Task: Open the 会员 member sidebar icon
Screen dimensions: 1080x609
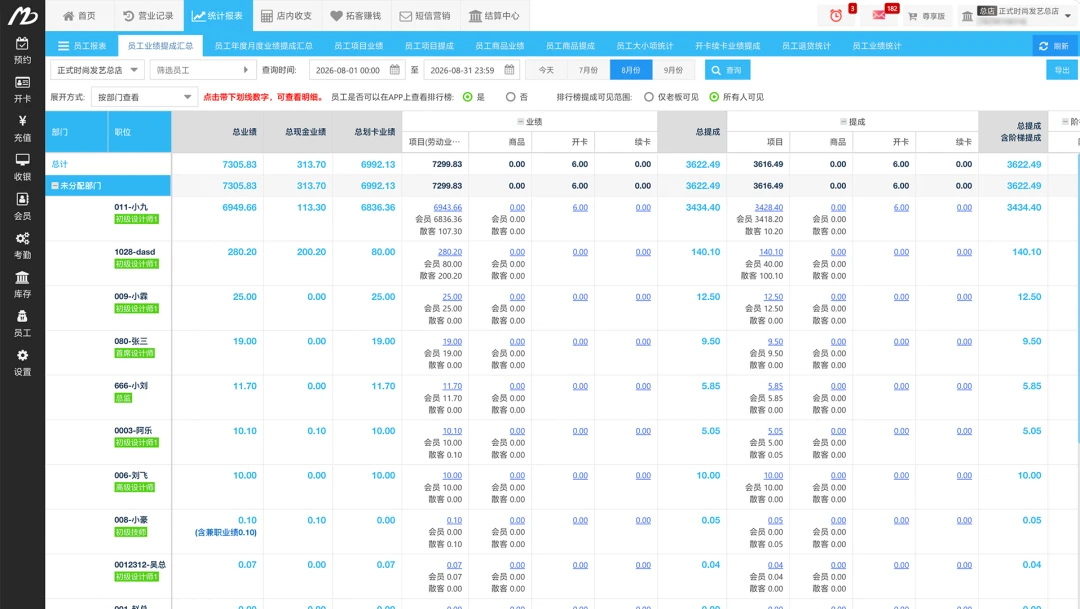Action: click(22, 207)
